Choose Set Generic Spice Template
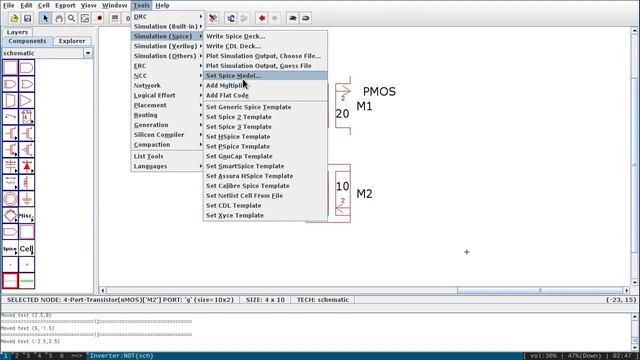This screenshot has height=360, width=640. 265,107
